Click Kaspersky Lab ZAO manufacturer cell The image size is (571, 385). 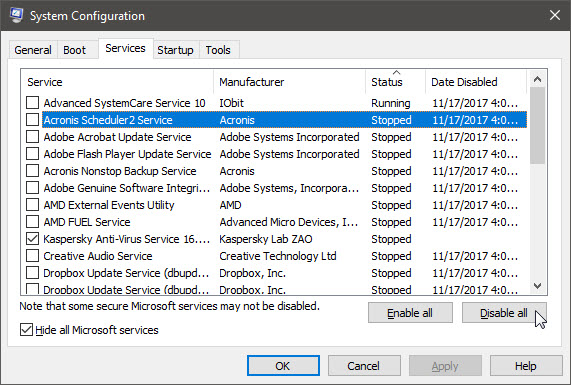(266, 239)
